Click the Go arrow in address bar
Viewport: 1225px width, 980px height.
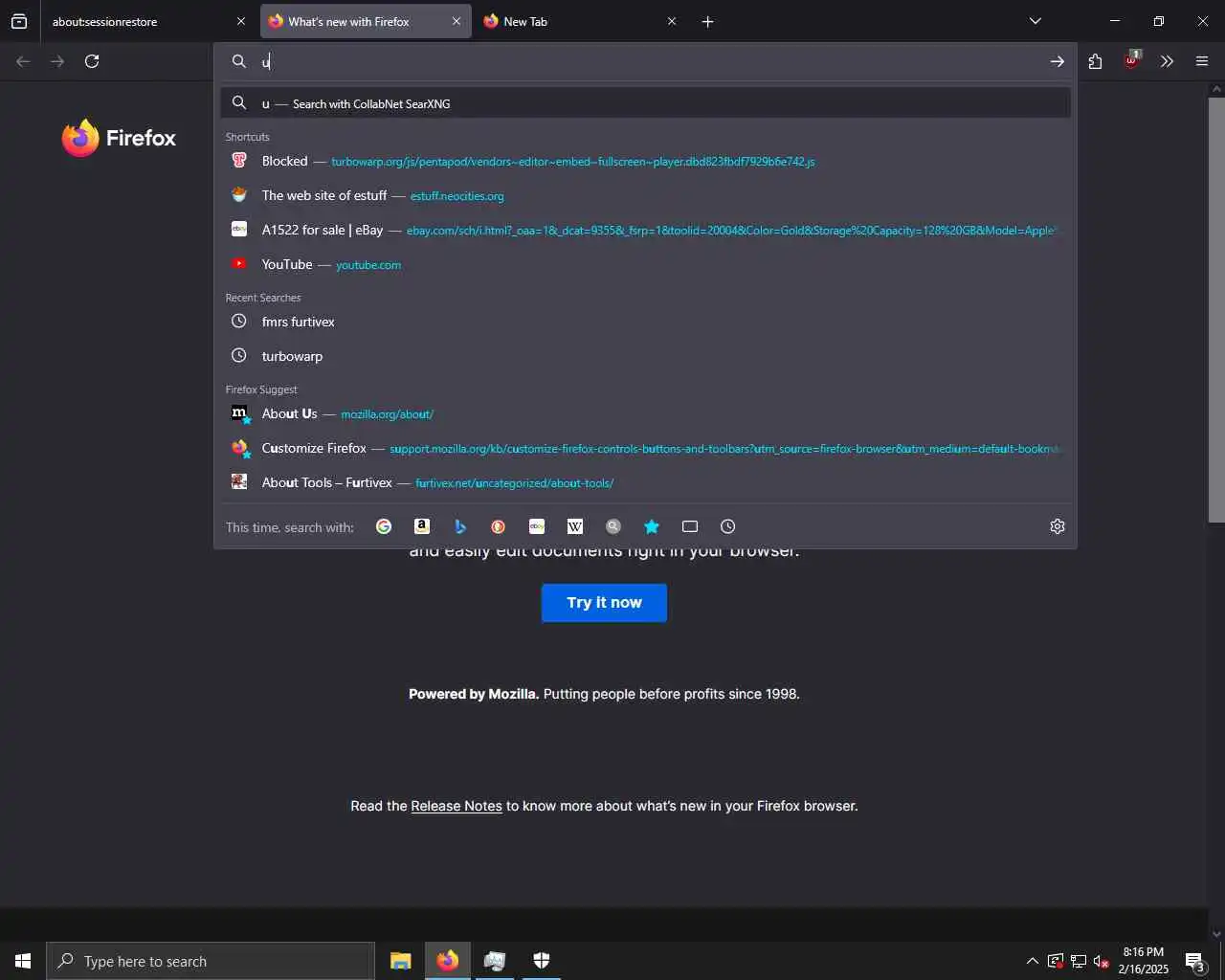click(1057, 61)
